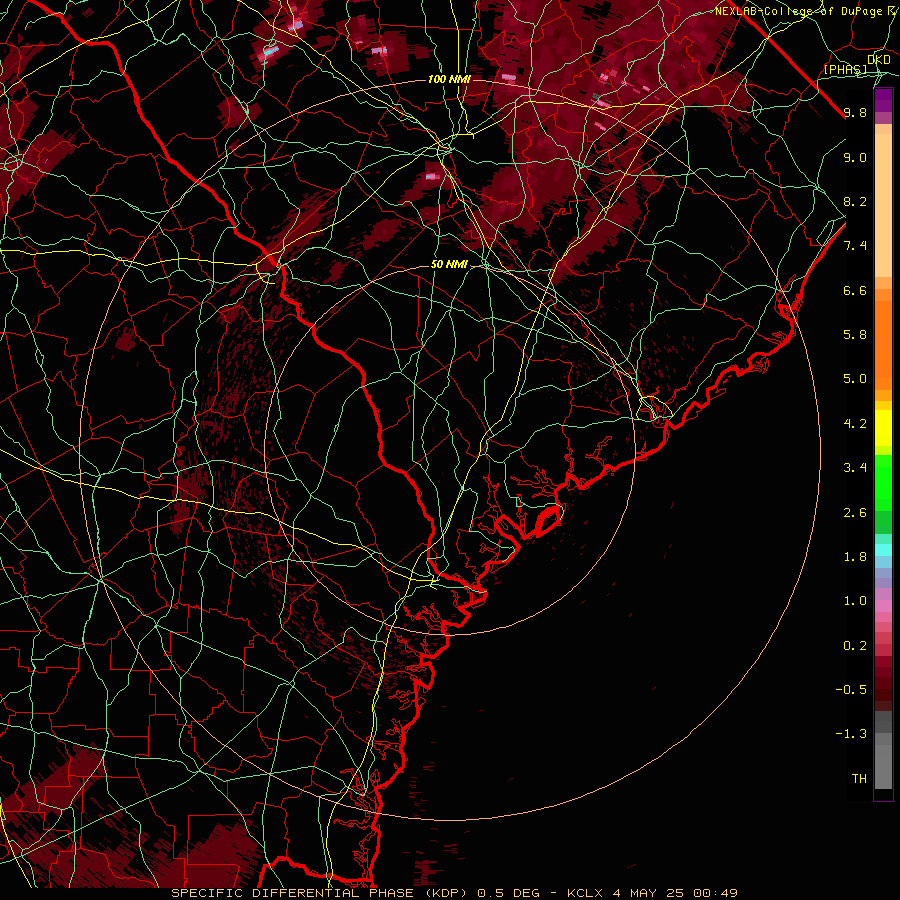Pick the pink band near 1.0
This screenshot has width=900, height=900.
tap(883, 606)
